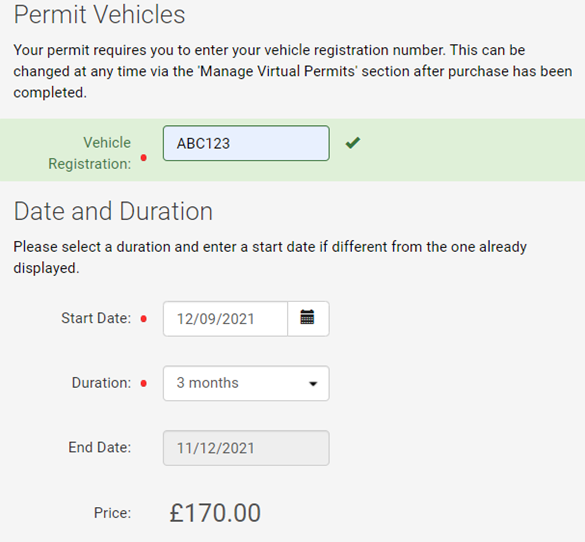Click red required dot beside Vehicle Registration

(144, 158)
